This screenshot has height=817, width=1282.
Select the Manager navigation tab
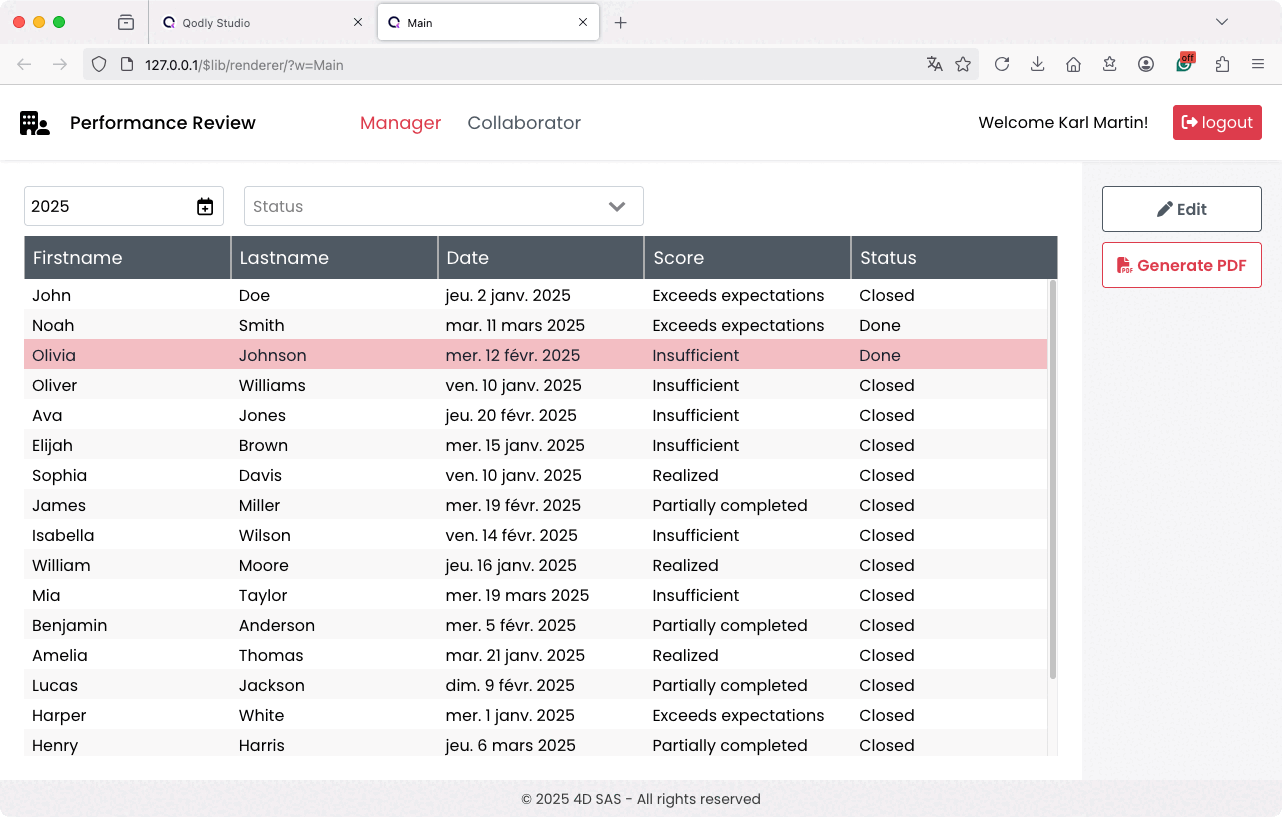[400, 123]
